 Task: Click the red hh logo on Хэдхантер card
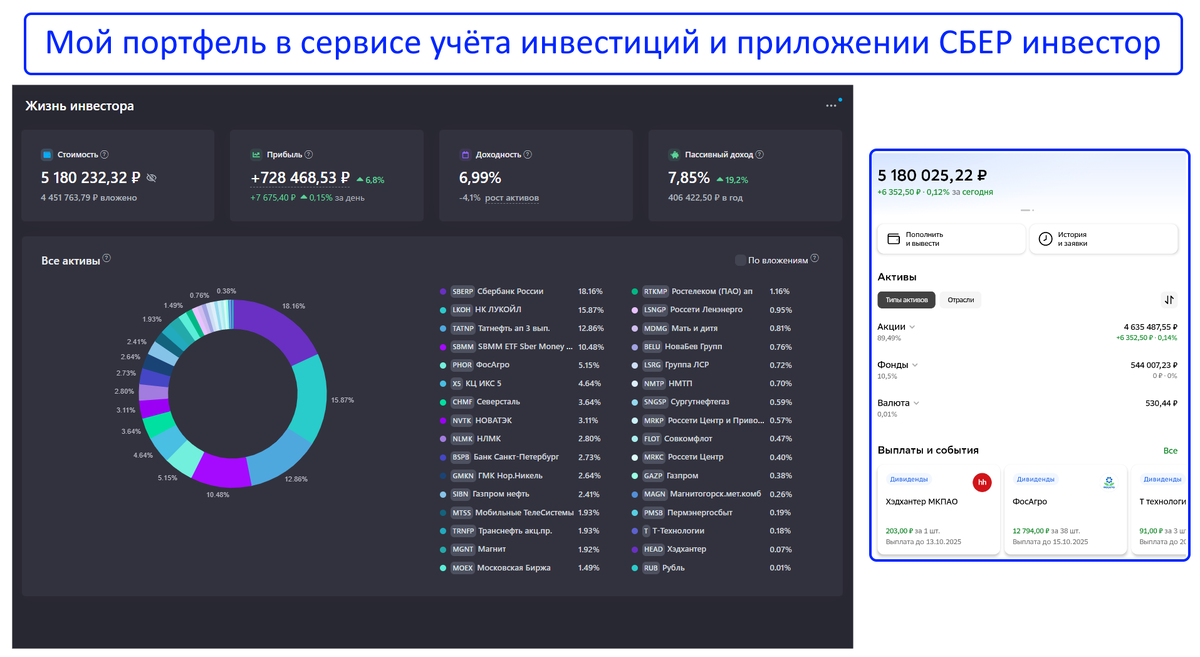pyautogui.click(x=982, y=482)
